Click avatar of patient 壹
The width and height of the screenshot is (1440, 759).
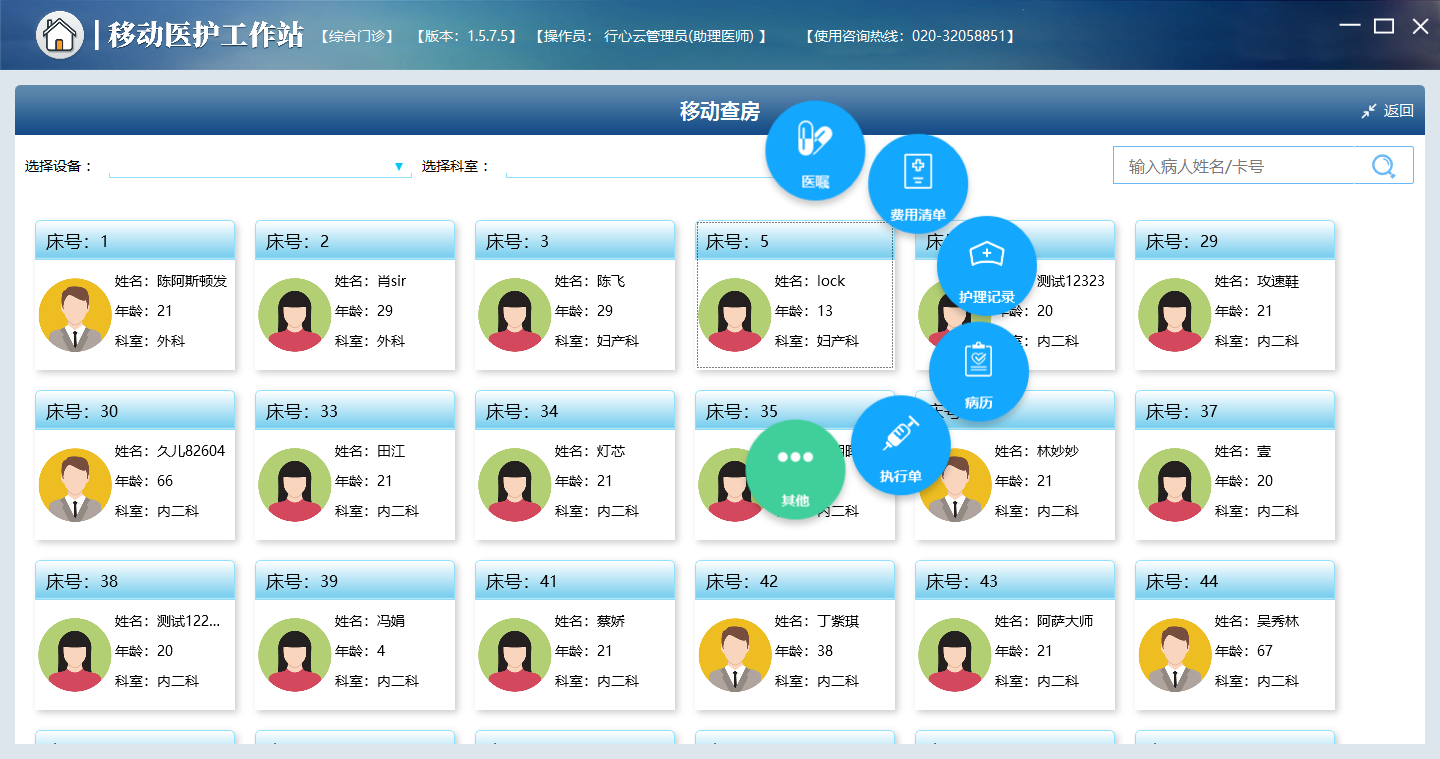pos(1175,485)
